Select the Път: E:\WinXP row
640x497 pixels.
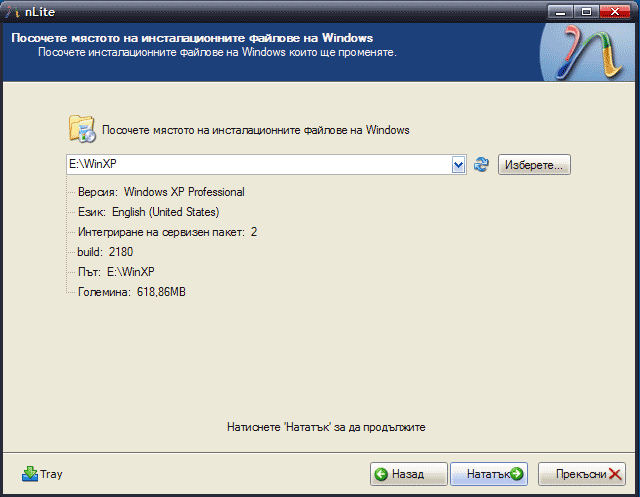coord(116,272)
